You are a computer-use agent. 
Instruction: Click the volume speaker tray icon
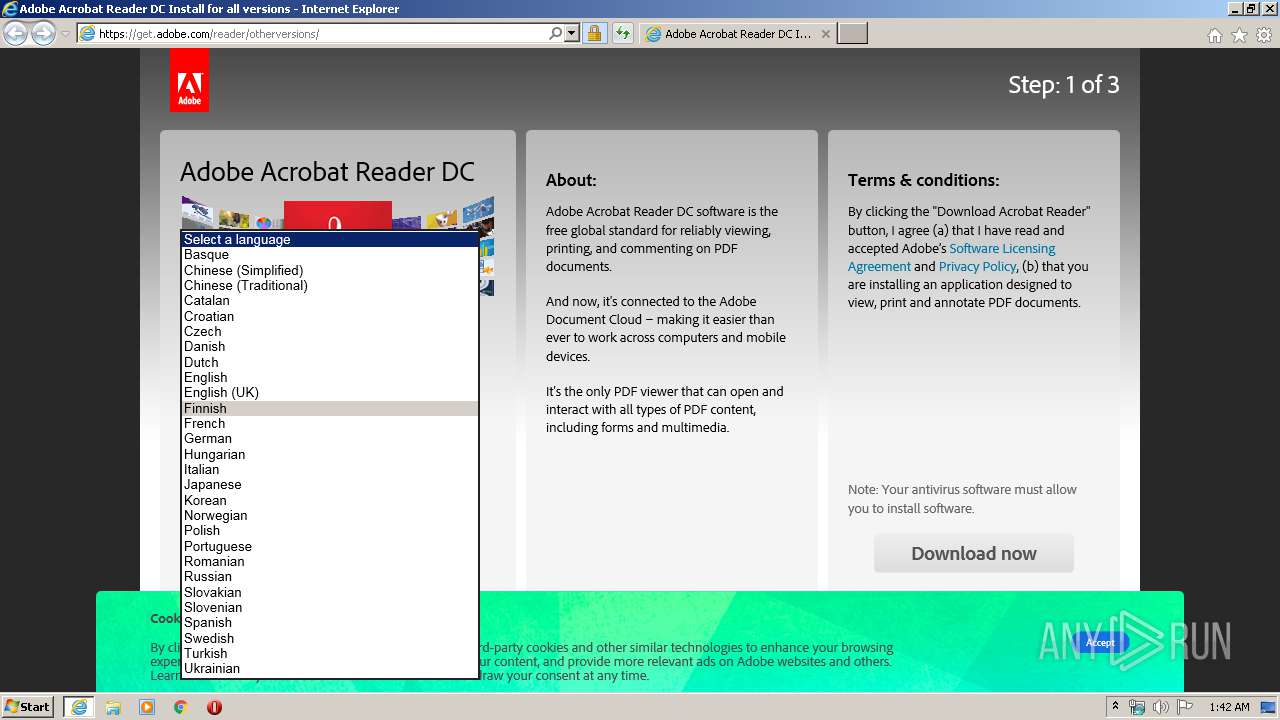(1161, 707)
